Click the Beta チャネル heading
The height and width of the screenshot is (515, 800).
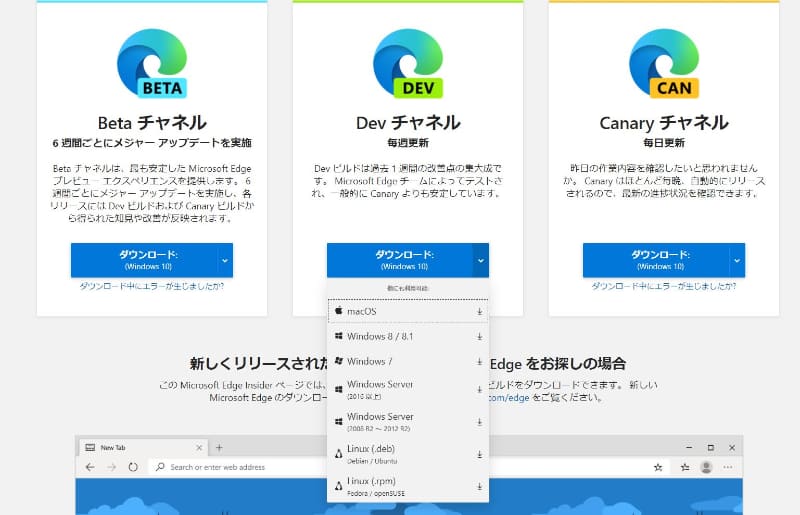point(152,122)
